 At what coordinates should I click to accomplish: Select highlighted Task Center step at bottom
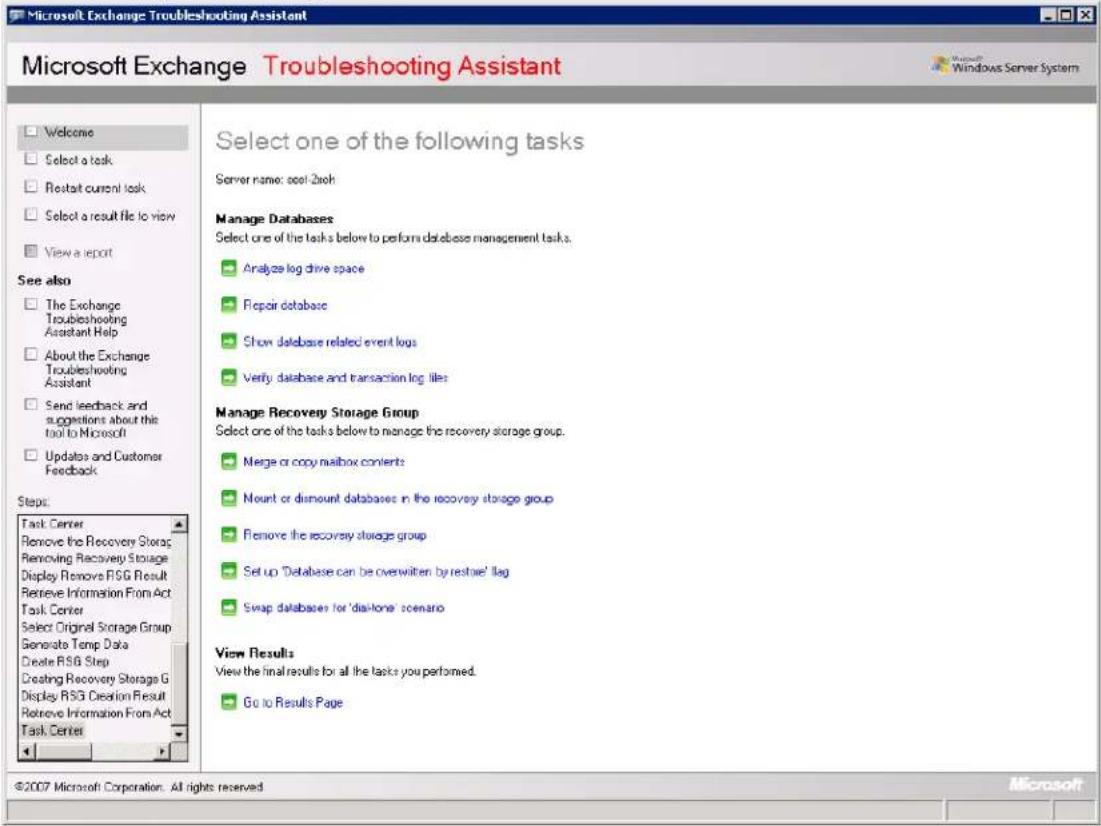point(52,730)
